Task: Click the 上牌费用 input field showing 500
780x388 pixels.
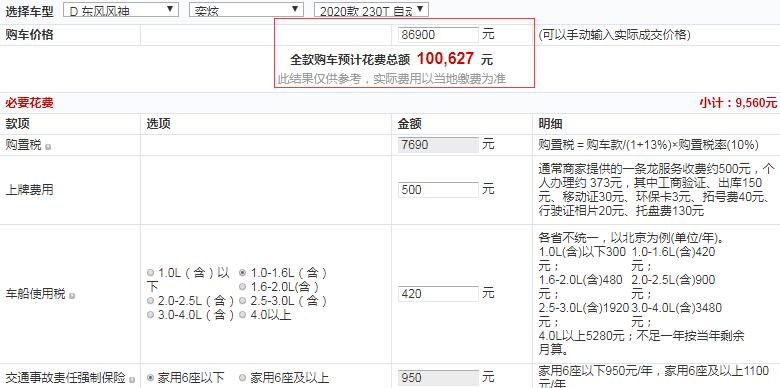Action: pos(438,190)
